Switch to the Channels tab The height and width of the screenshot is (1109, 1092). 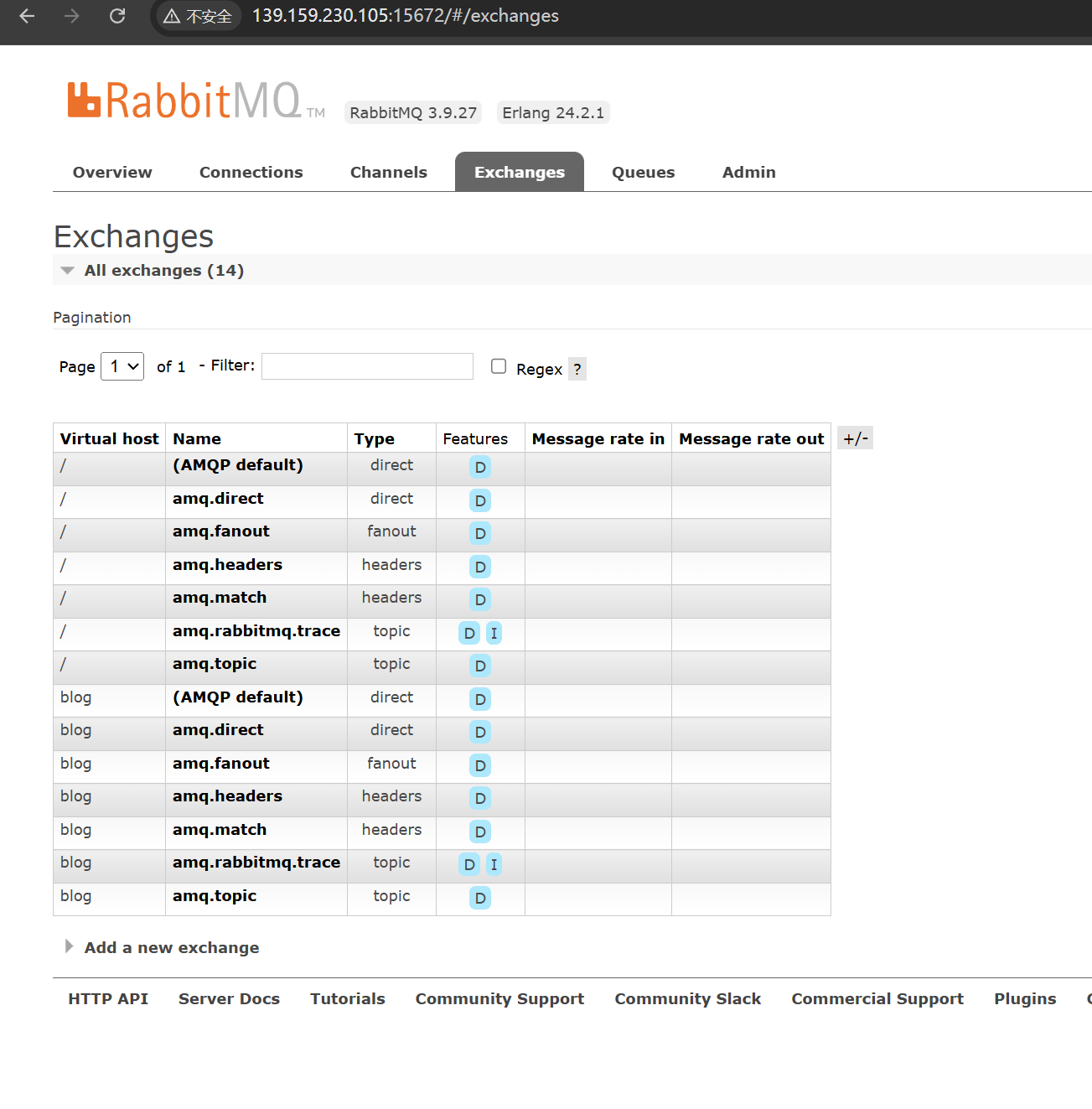click(x=389, y=172)
